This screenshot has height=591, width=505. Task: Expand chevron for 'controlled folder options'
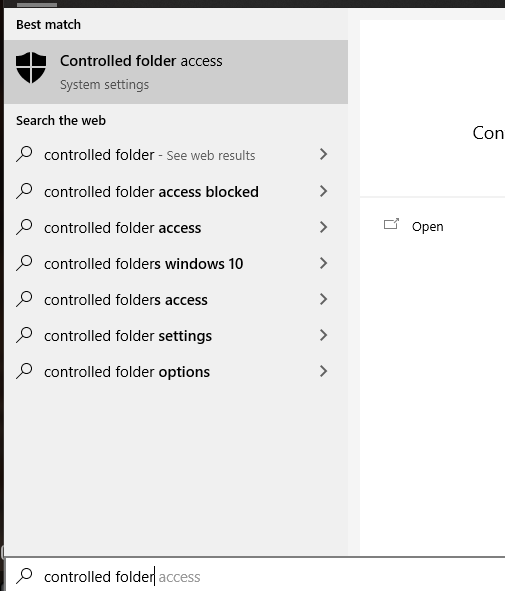(x=323, y=371)
